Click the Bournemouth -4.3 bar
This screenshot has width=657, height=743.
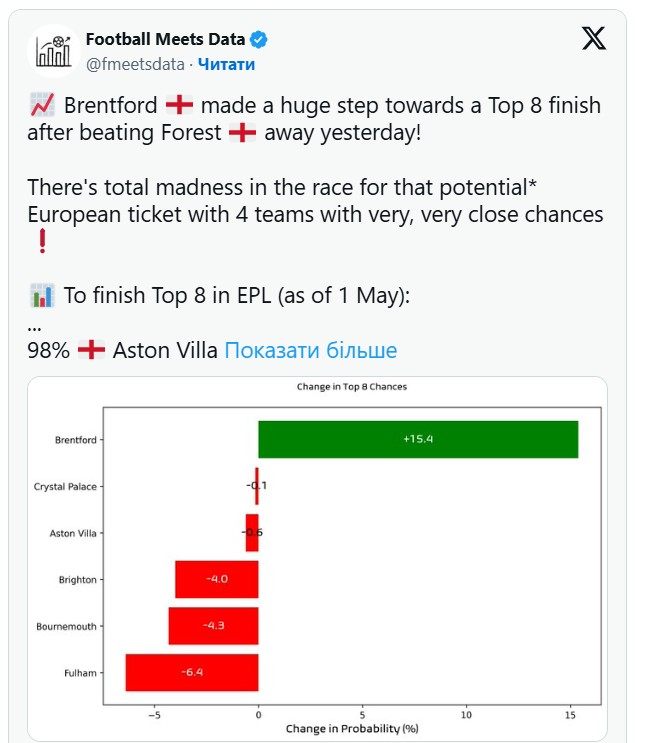pyautogui.click(x=213, y=625)
